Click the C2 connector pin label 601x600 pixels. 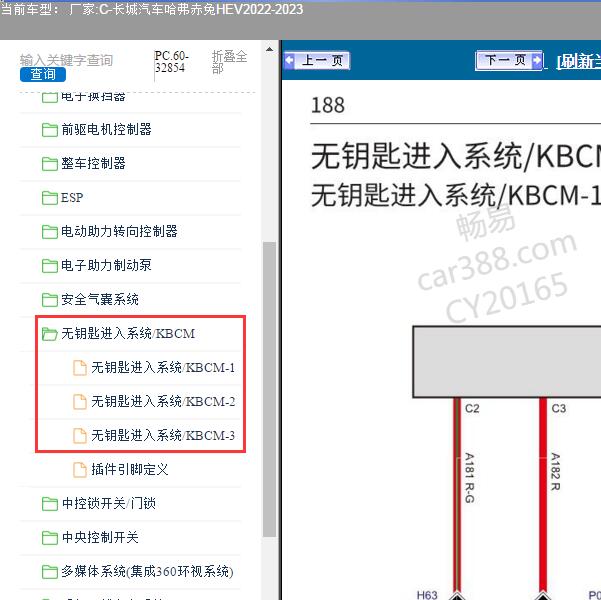point(472,408)
